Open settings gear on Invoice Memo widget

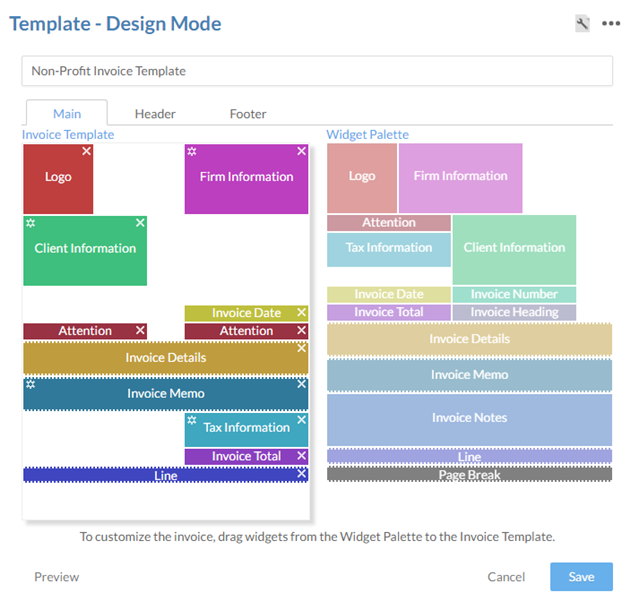(31, 385)
